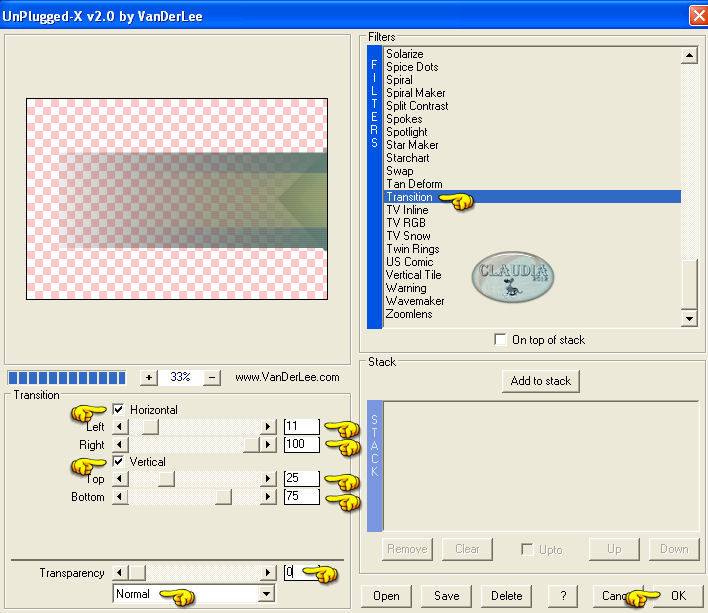Click the Save button

point(447,596)
